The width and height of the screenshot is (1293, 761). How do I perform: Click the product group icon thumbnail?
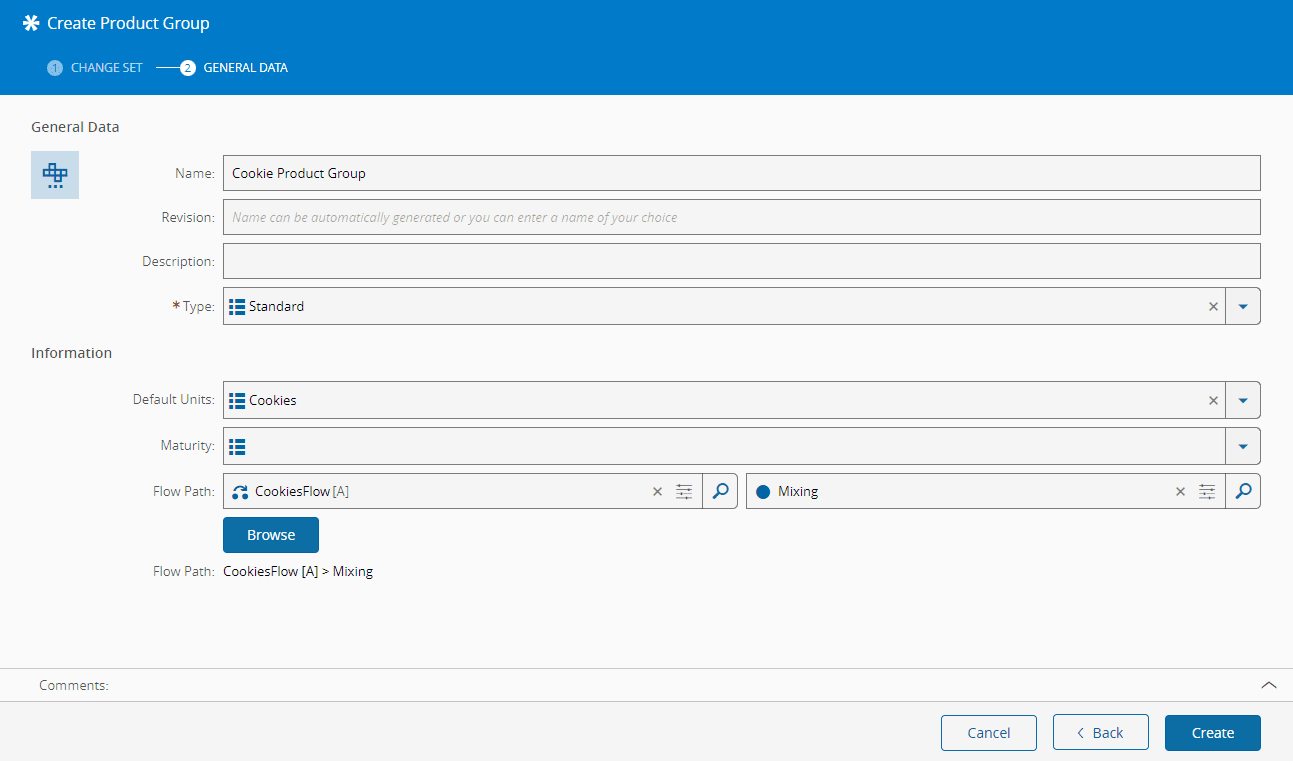tap(55, 175)
